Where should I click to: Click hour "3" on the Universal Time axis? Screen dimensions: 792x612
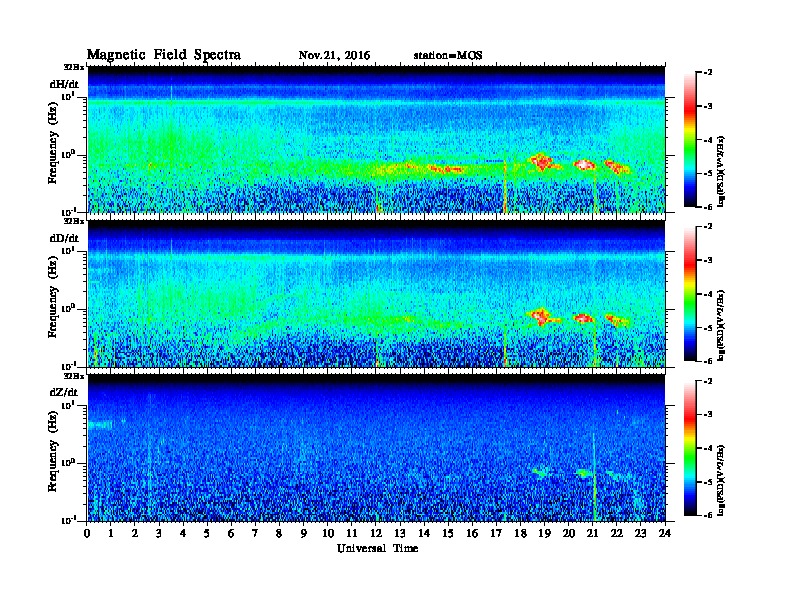click(x=159, y=533)
